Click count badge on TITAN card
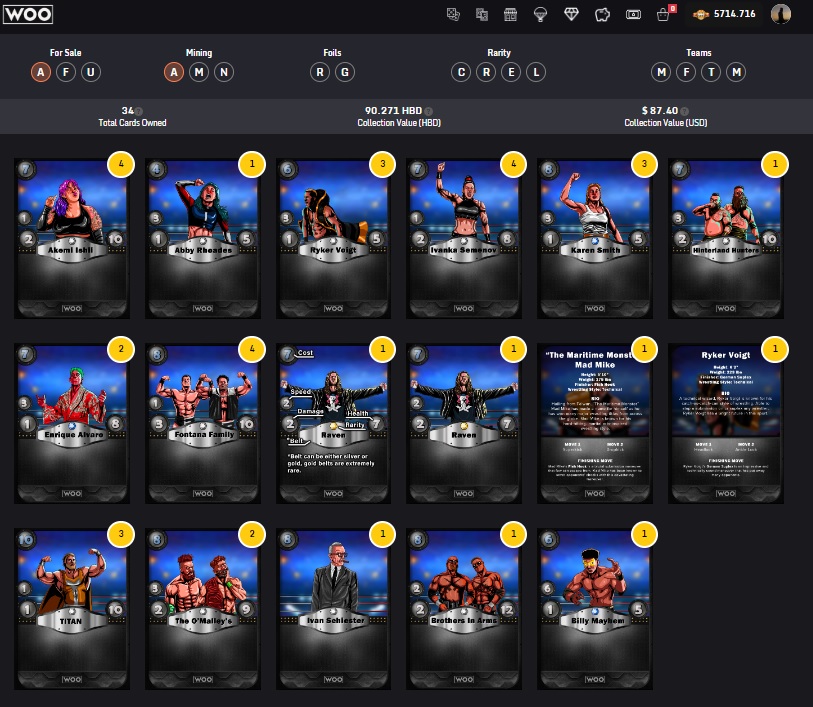 click(x=121, y=534)
